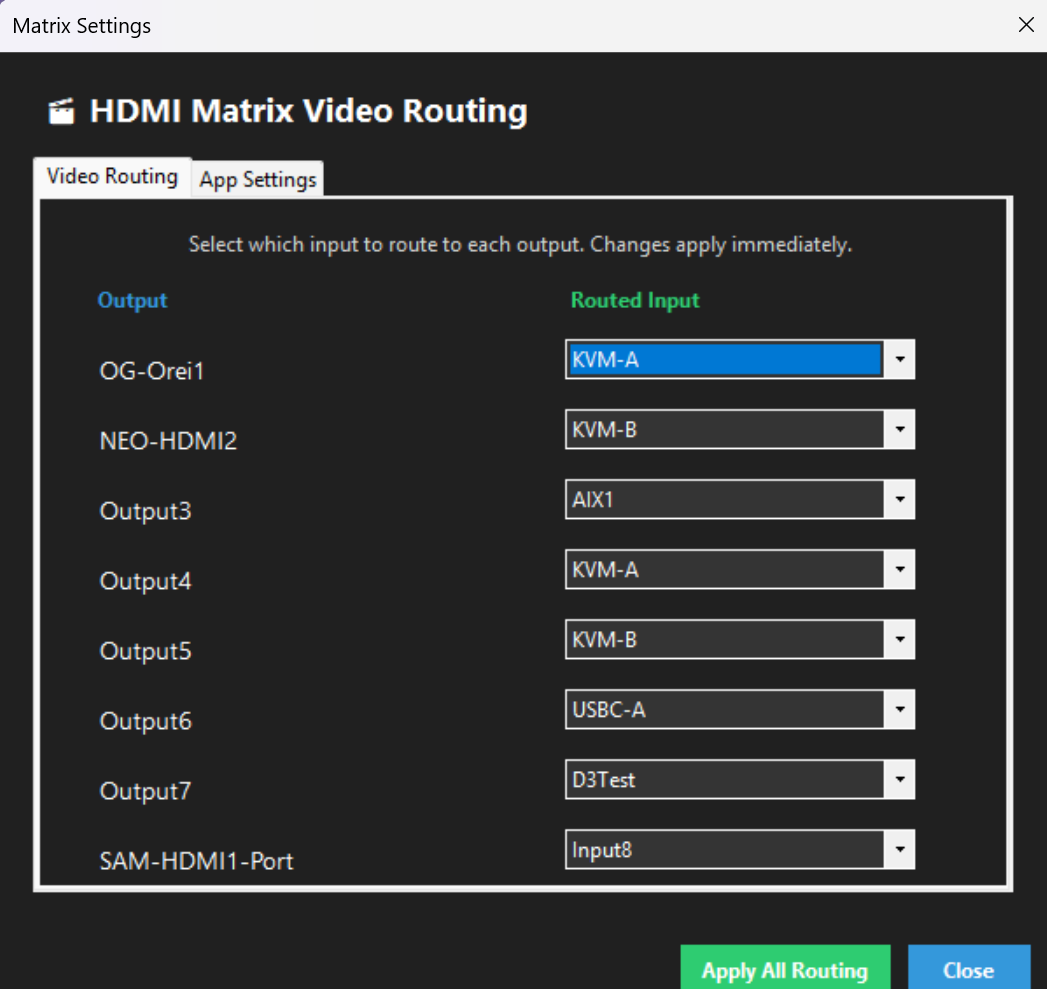Select the Video Routing tab

112,176
